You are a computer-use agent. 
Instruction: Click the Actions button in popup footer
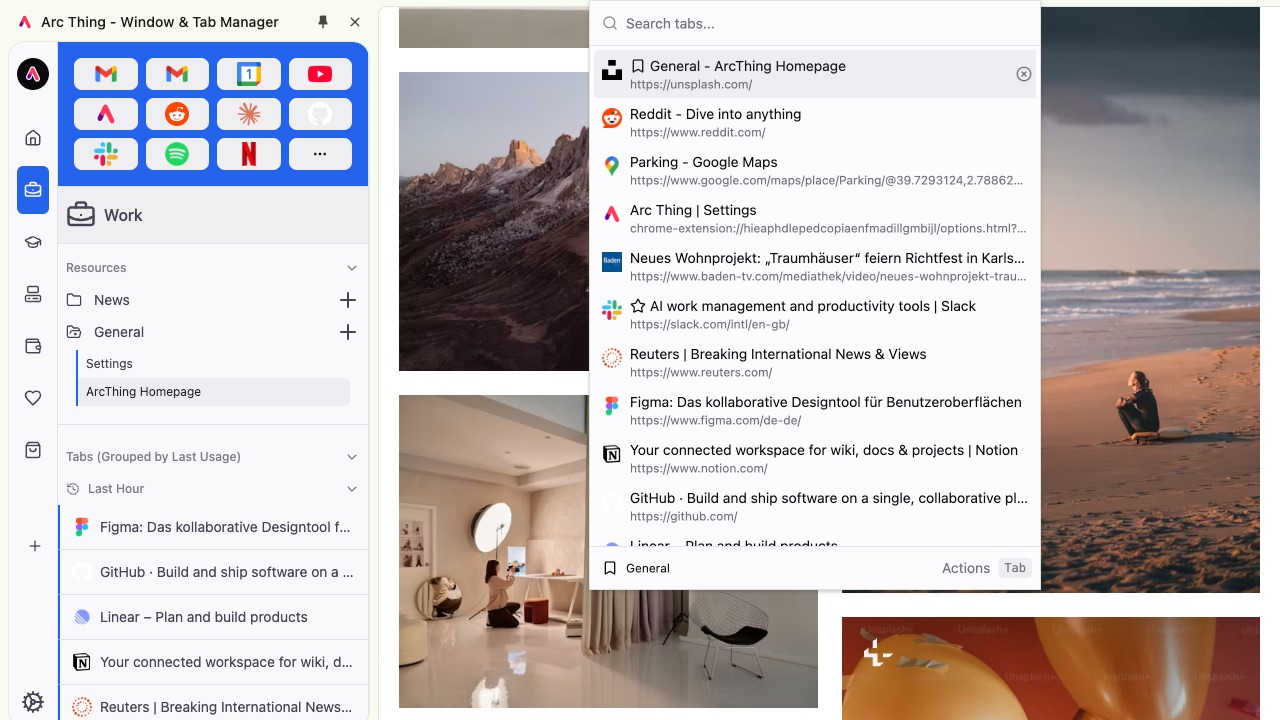point(965,568)
